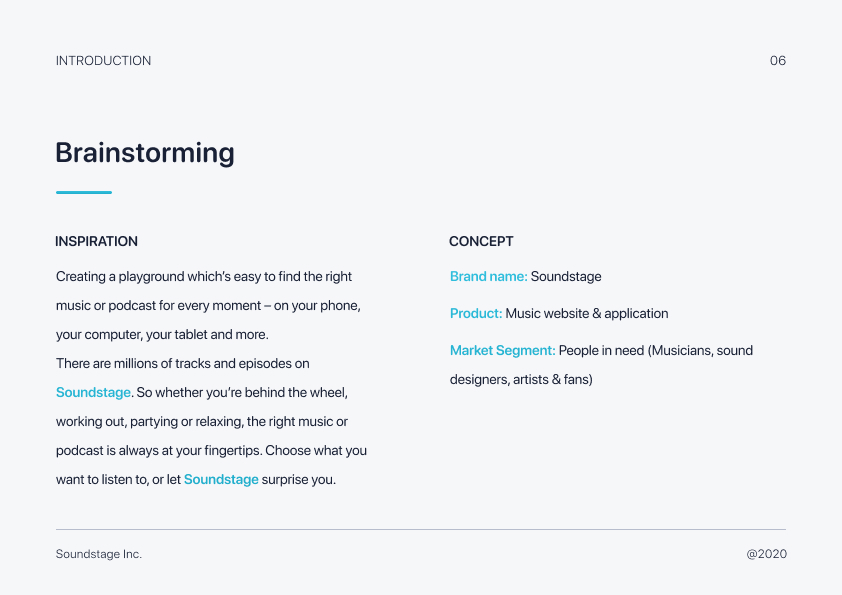Click the 'Music website & application' text
The width and height of the screenshot is (842, 595).
pyautogui.click(x=587, y=314)
